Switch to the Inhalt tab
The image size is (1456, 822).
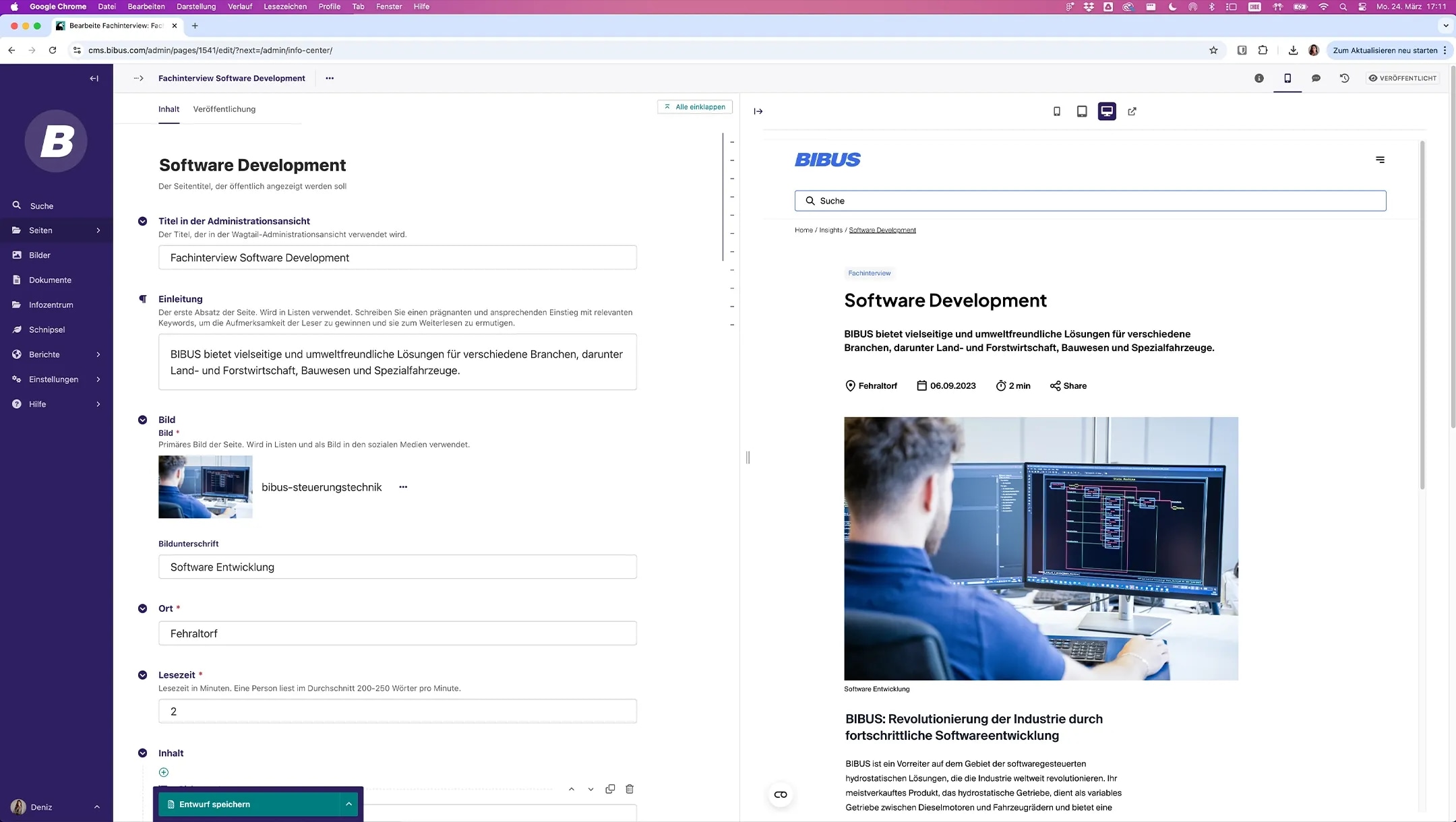point(169,109)
